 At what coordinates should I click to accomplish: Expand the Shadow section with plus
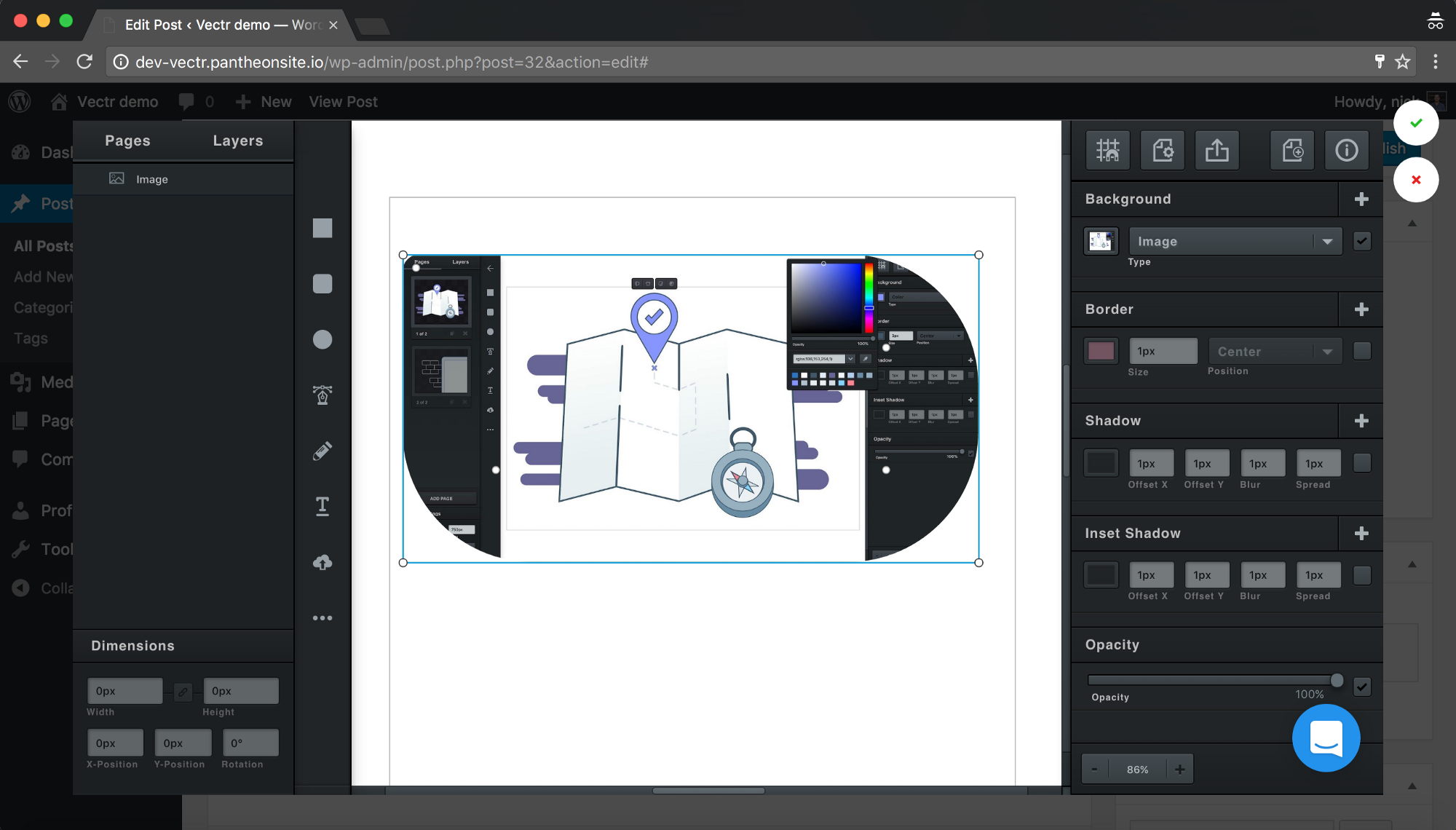tap(1361, 420)
